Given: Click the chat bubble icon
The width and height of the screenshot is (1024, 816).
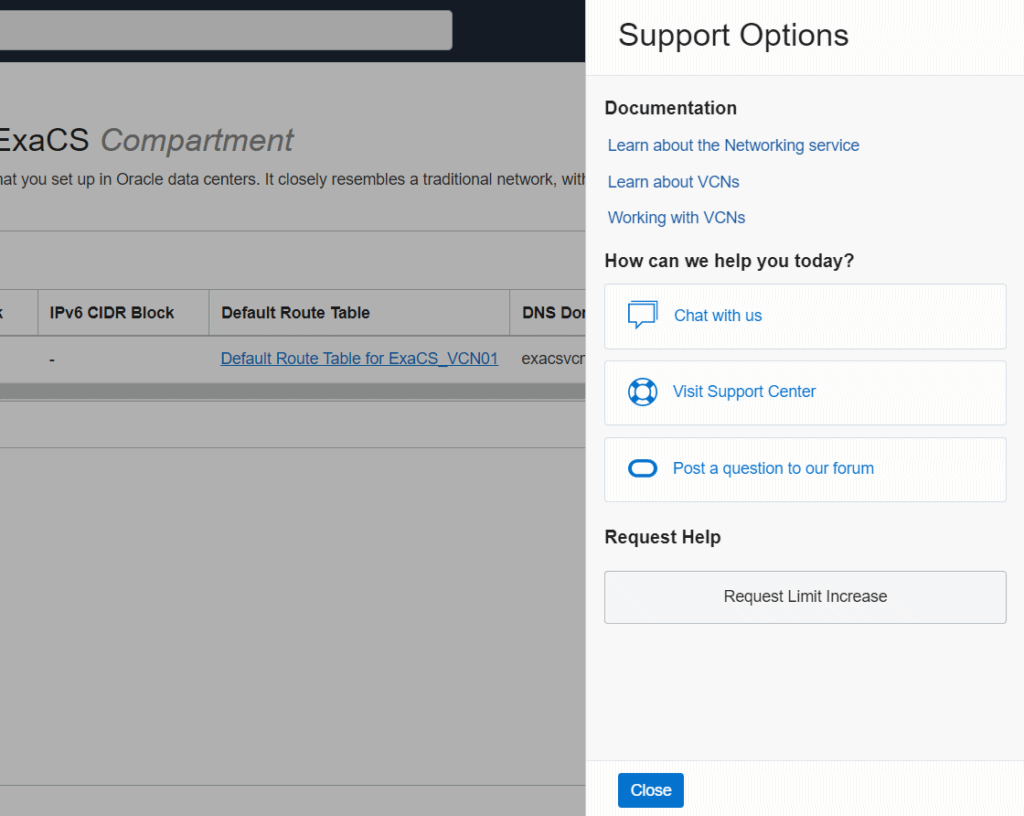Looking at the screenshot, I should coord(642,315).
